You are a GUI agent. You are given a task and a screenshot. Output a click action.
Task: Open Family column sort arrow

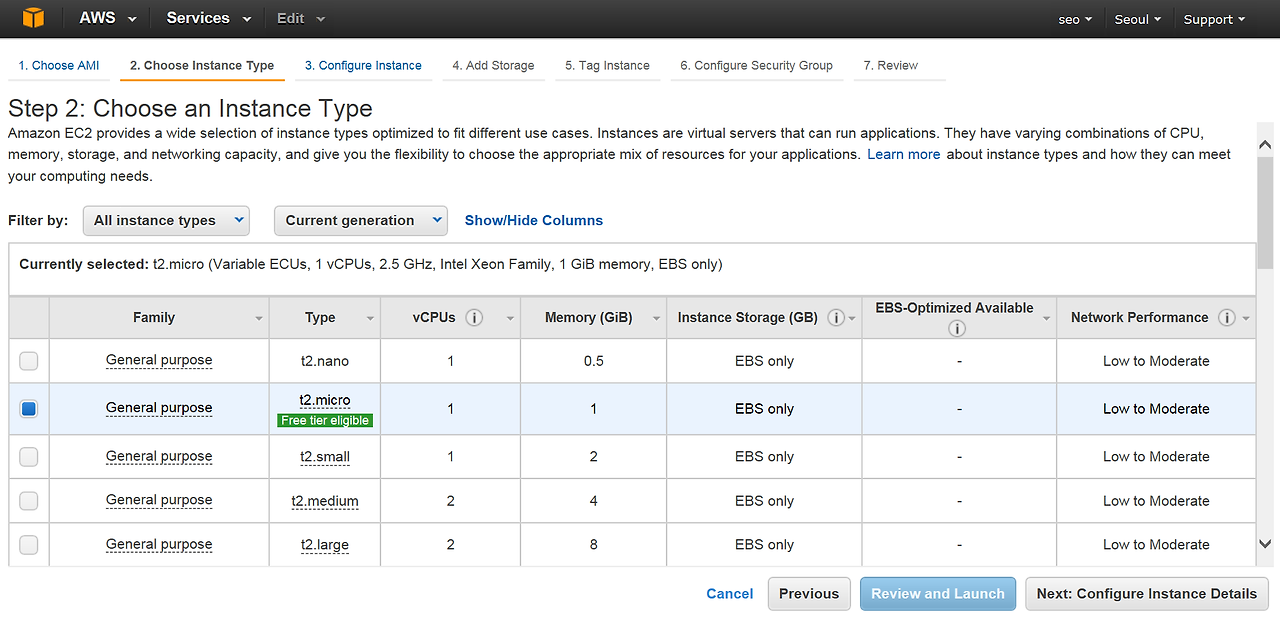click(259, 319)
